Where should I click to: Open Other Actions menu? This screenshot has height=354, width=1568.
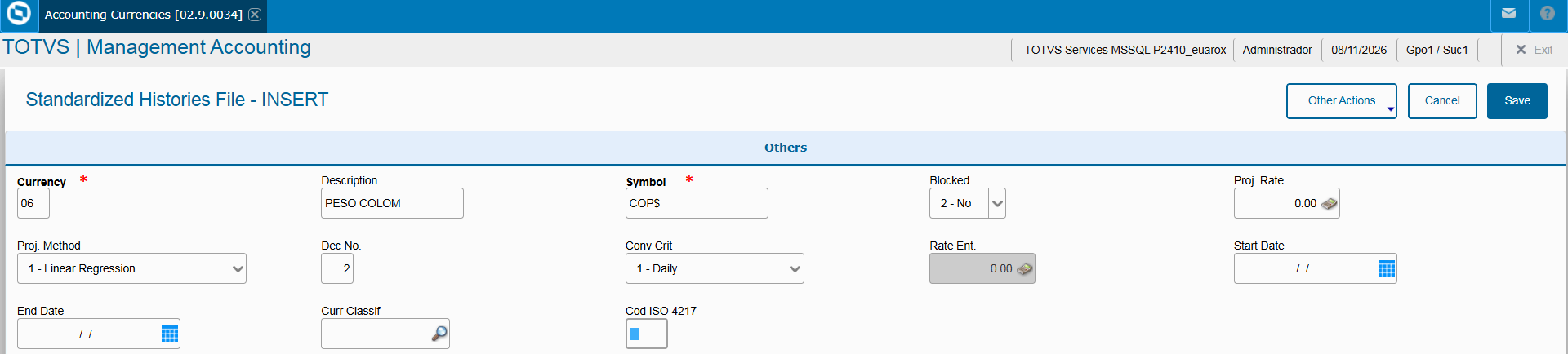[x=1341, y=101]
